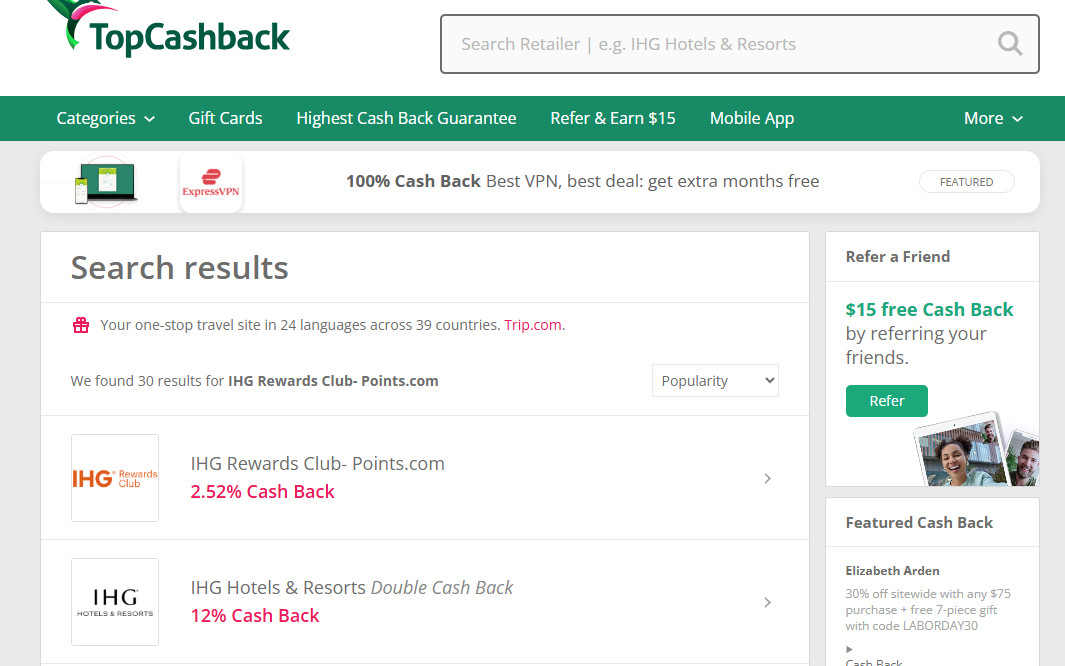Image resolution: width=1065 pixels, height=666 pixels.
Task: Click the Search Retailer input field
Action: pos(720,44)
